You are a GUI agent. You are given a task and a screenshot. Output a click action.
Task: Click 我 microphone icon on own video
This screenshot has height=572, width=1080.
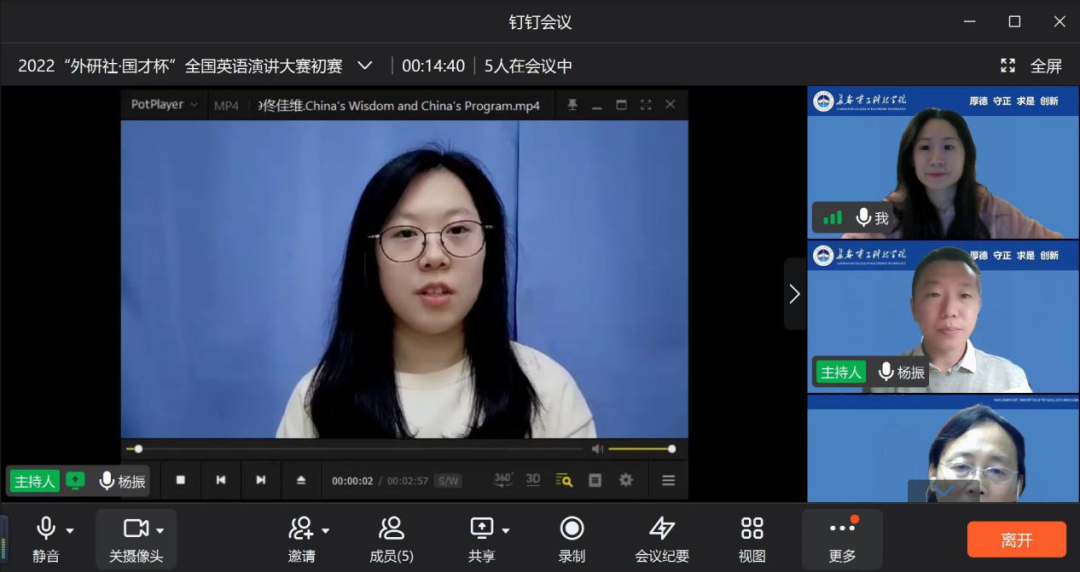coord(863,218)
